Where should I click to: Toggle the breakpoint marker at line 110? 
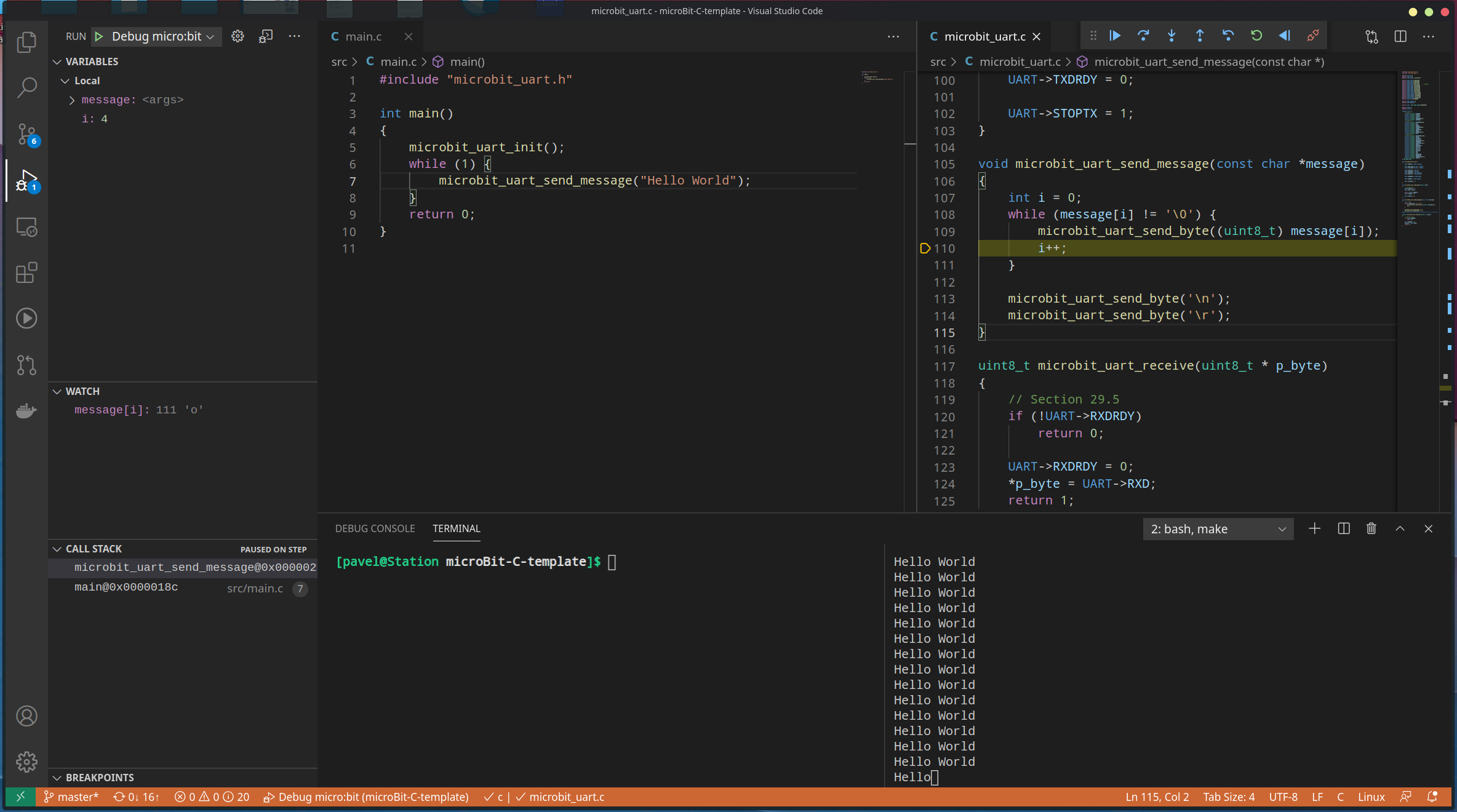click(925, 249)
